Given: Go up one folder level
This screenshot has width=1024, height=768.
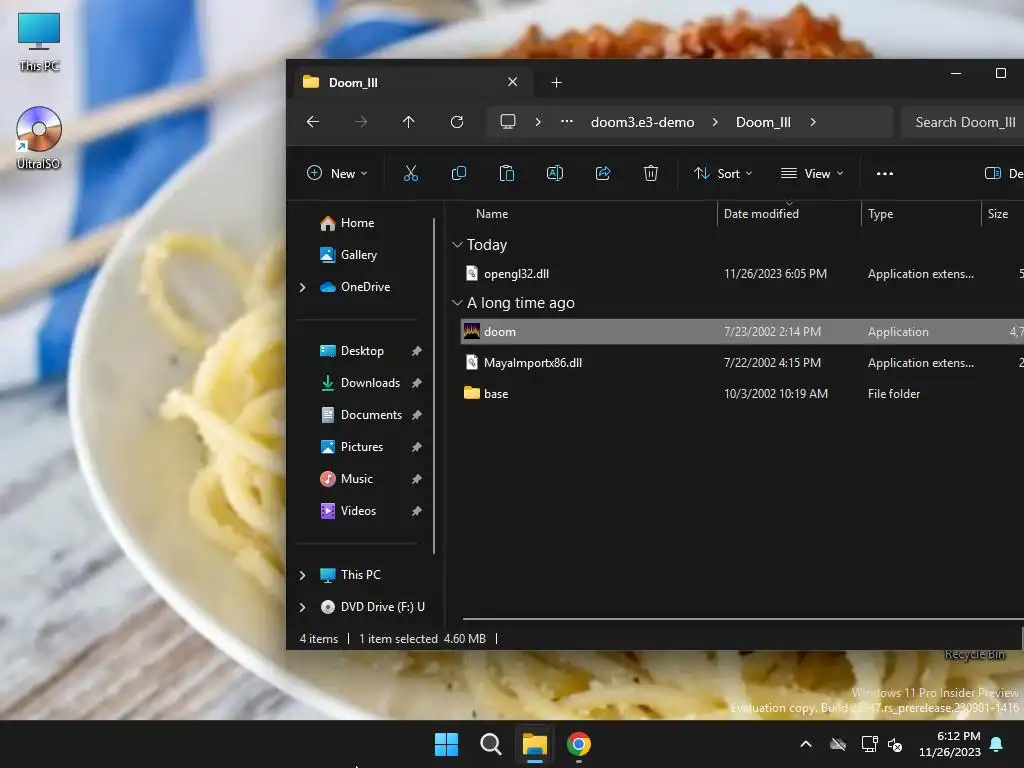Looking at the screenshot, I should click(408, 122).
